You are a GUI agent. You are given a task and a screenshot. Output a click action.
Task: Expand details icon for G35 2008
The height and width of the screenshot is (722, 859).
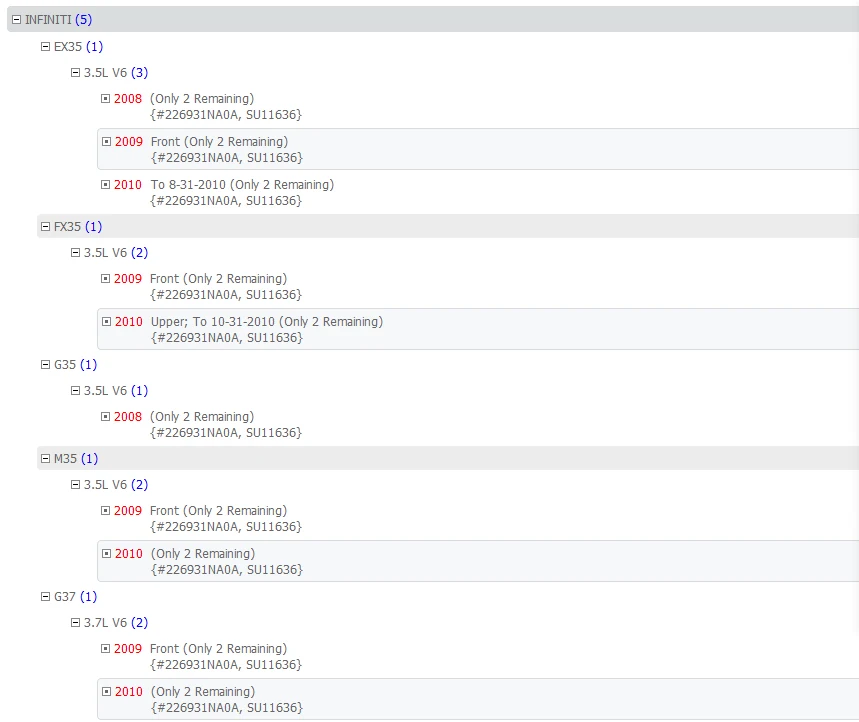click(x=106, y=417)
